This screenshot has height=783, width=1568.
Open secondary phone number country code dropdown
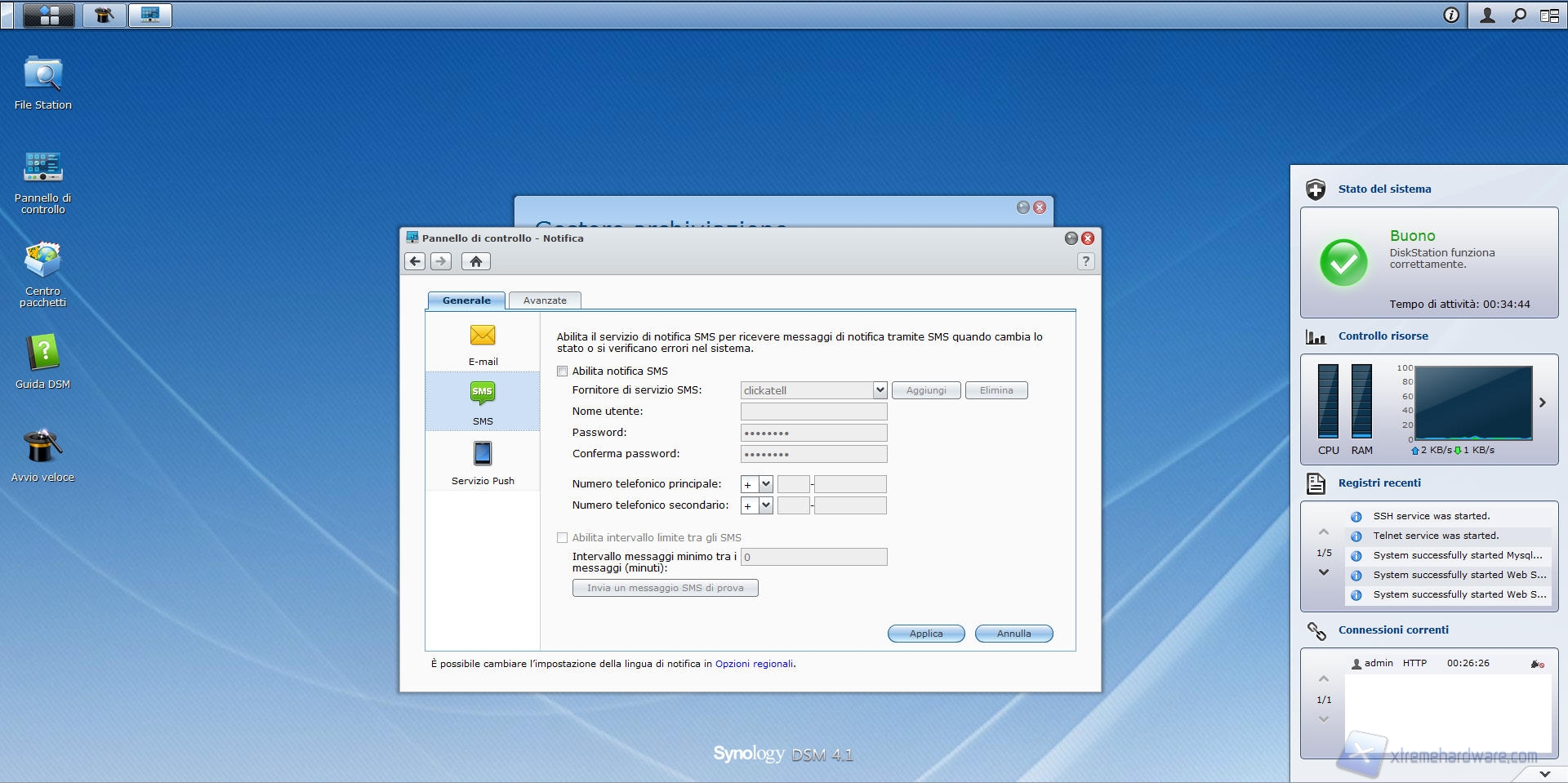tap(765, 505)
